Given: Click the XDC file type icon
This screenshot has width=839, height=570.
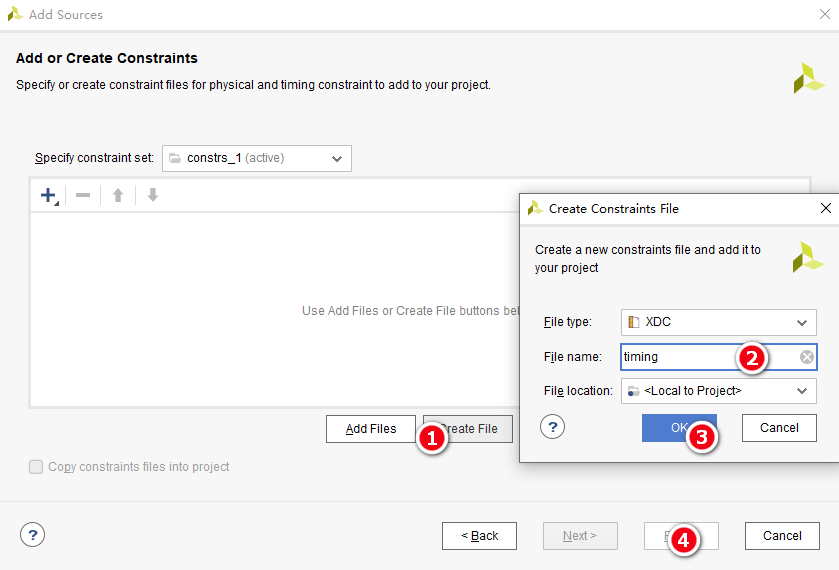Looking at the screenshot, I should pyautogui.click(x=634, y=322).
